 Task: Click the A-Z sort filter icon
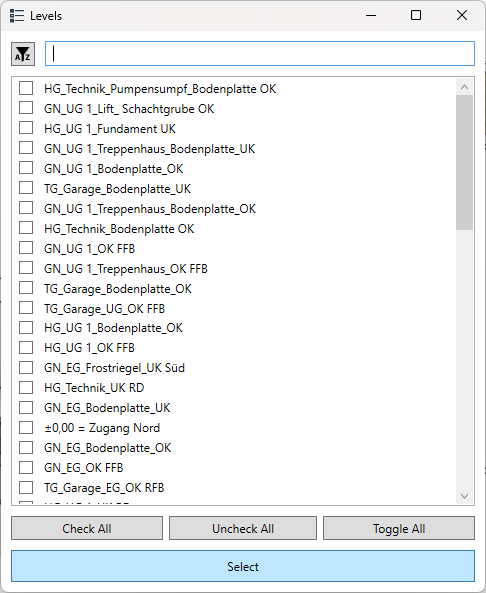pos(23,54)
